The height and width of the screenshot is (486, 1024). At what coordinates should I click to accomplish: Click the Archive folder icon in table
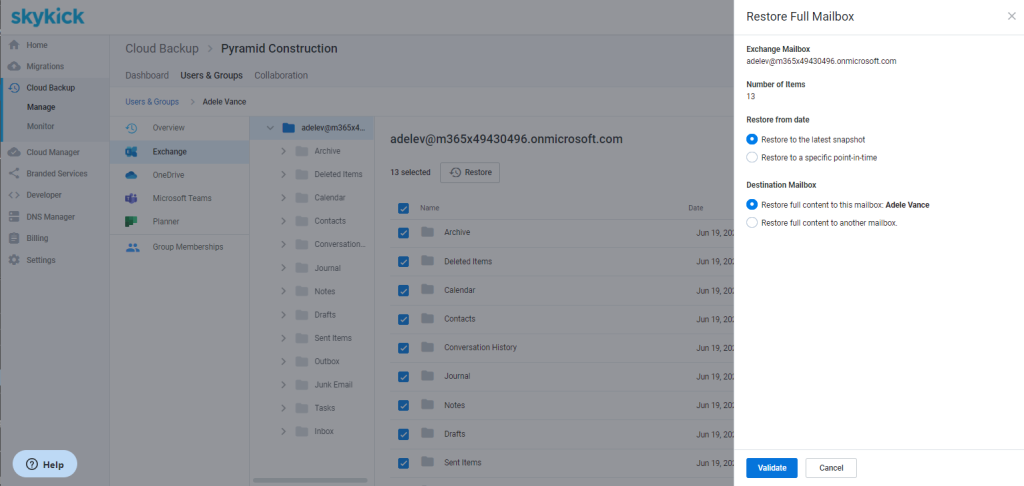(428, 232)
